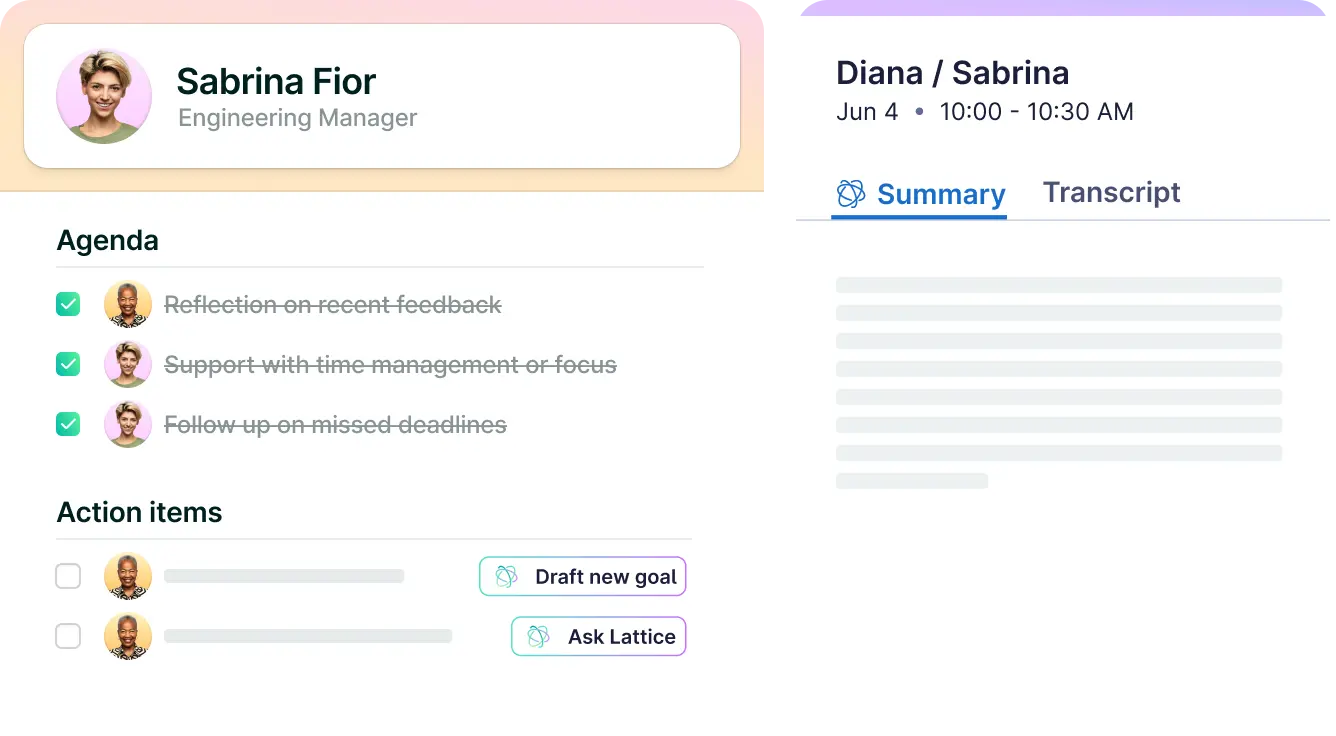This screenshot has height=736, width=1336.
Task: Uncheck the Follow up on missed deadlines checkbox
Action: (x=68, y=425)
